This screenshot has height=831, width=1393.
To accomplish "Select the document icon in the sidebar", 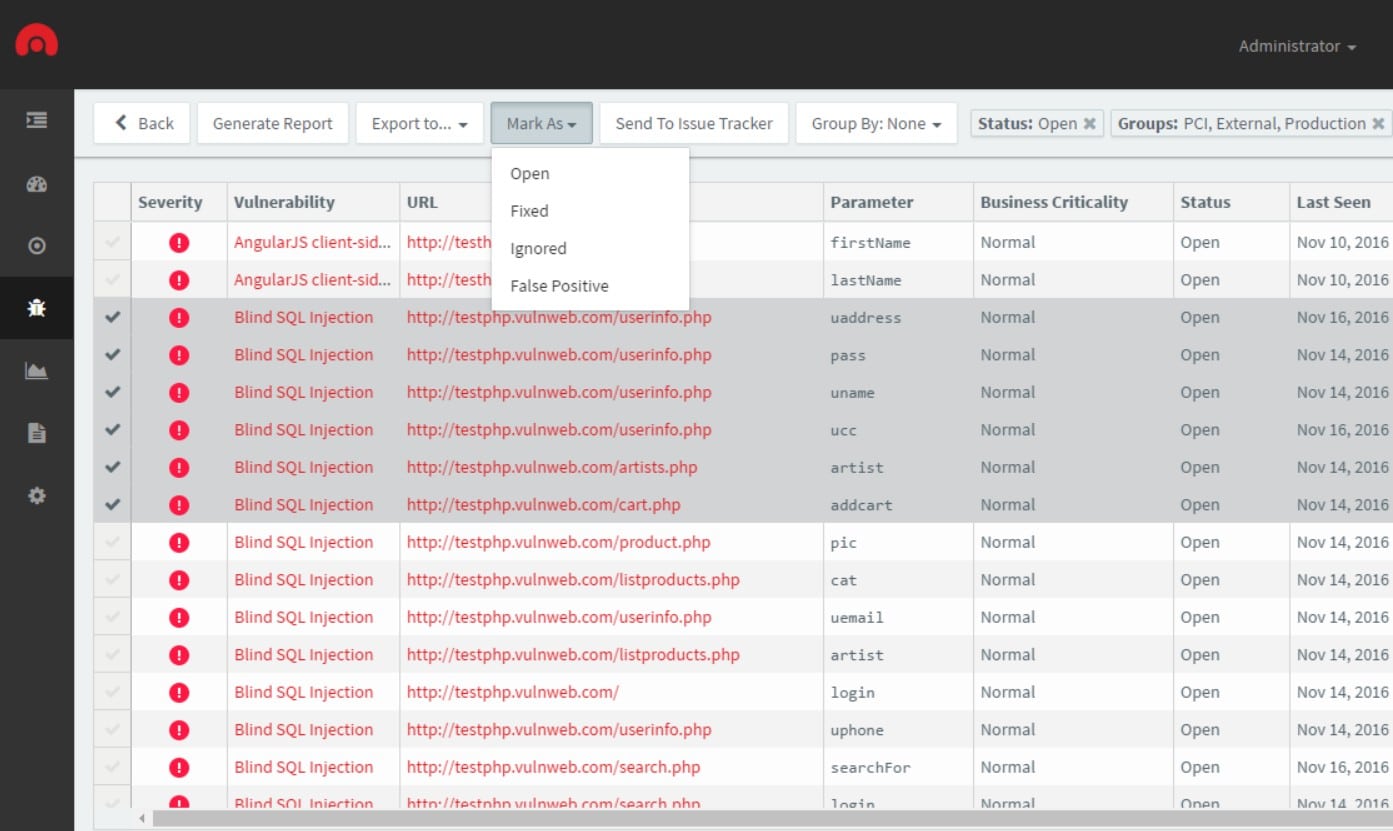I will (36, 433).
